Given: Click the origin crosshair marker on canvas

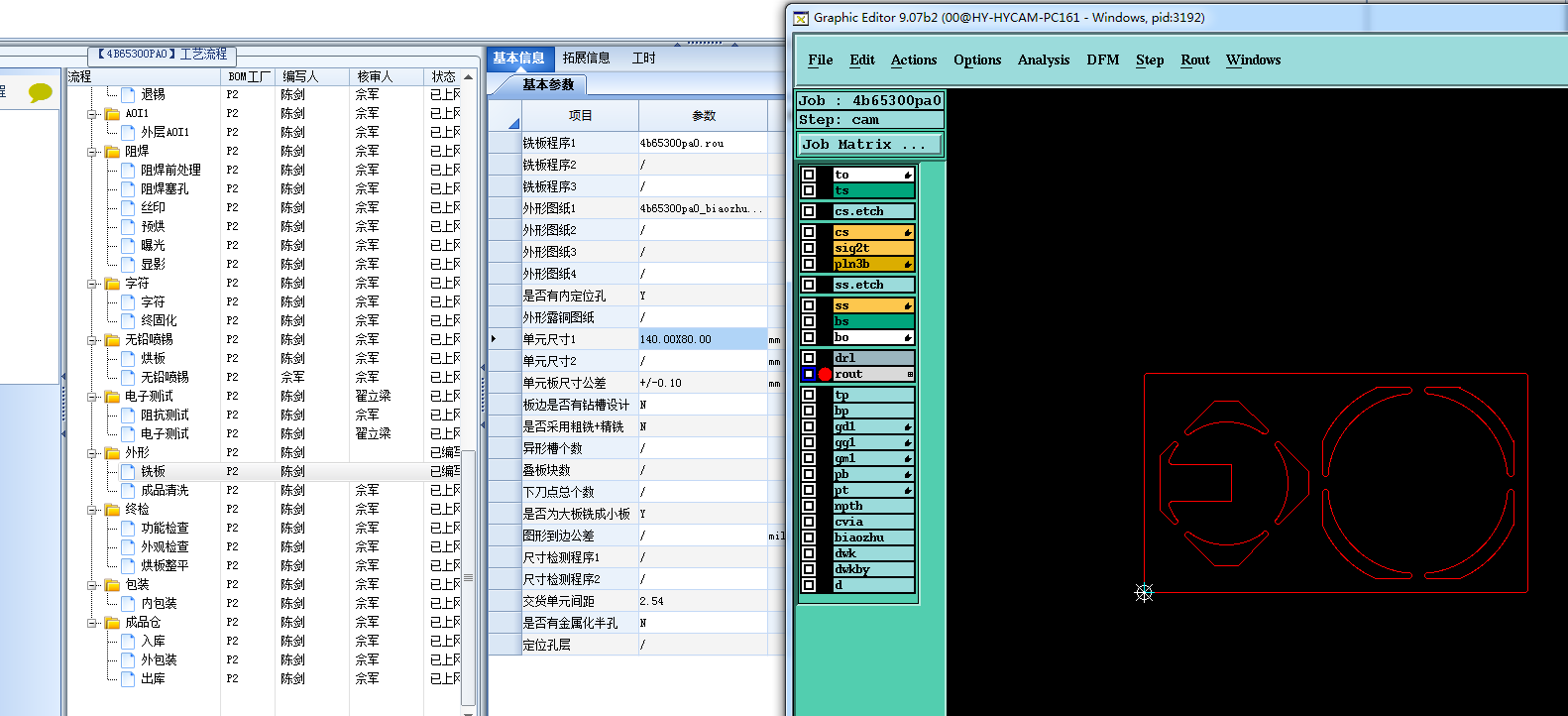Looking at the screenshot, I should (x=1144, y=592).
